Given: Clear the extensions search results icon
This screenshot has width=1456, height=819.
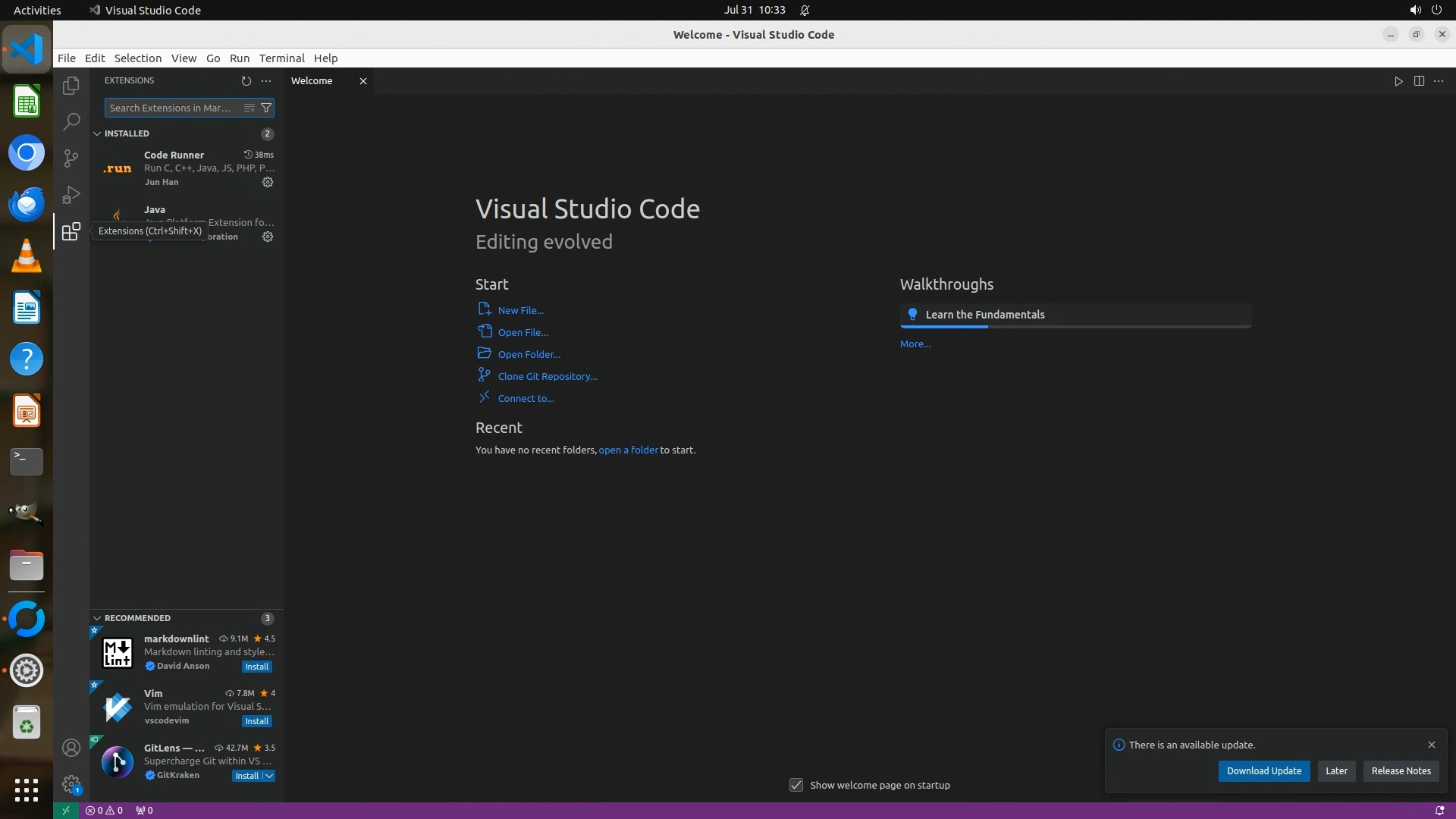Looking at the screenshot, I should 249,108.
